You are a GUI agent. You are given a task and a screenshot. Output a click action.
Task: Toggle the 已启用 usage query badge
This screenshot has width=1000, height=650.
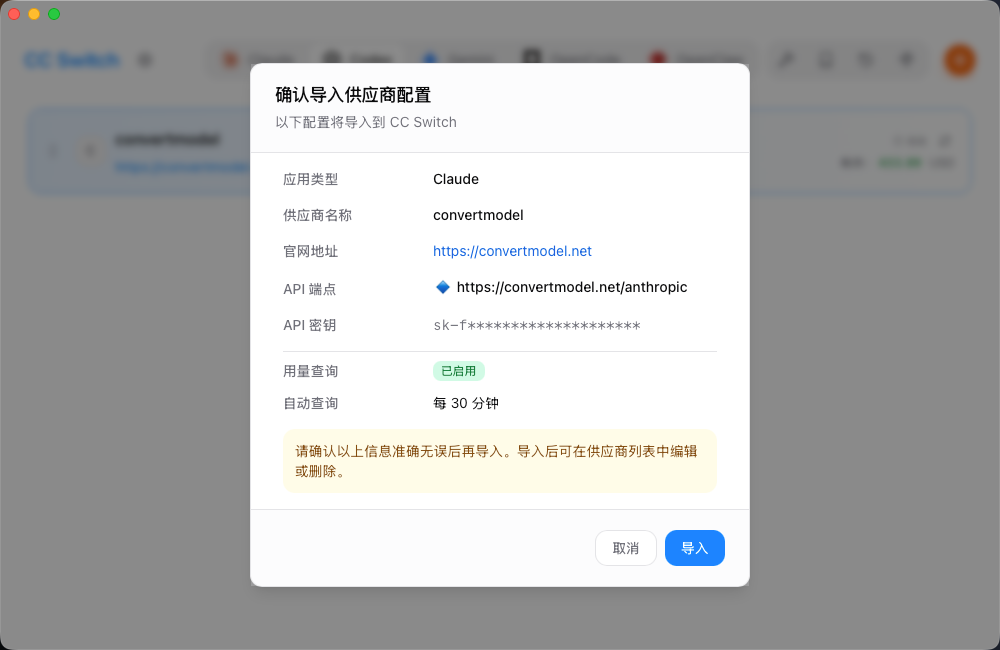pyautogui.click(x=459, y=370)
